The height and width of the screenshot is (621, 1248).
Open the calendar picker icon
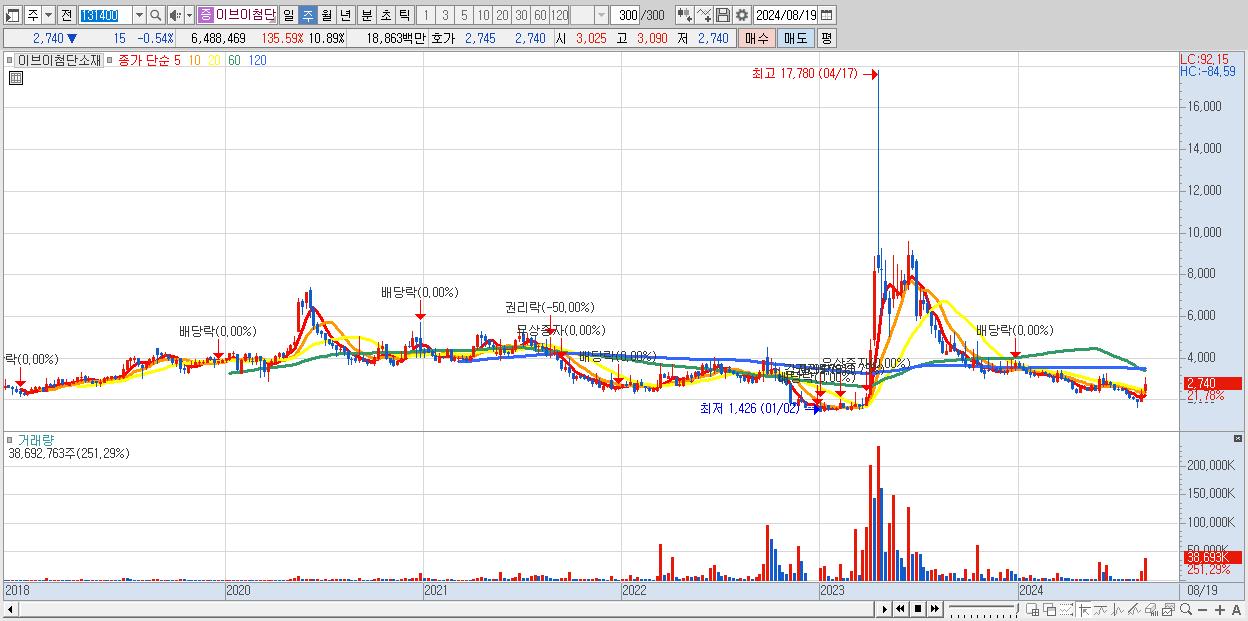point(826,15)
